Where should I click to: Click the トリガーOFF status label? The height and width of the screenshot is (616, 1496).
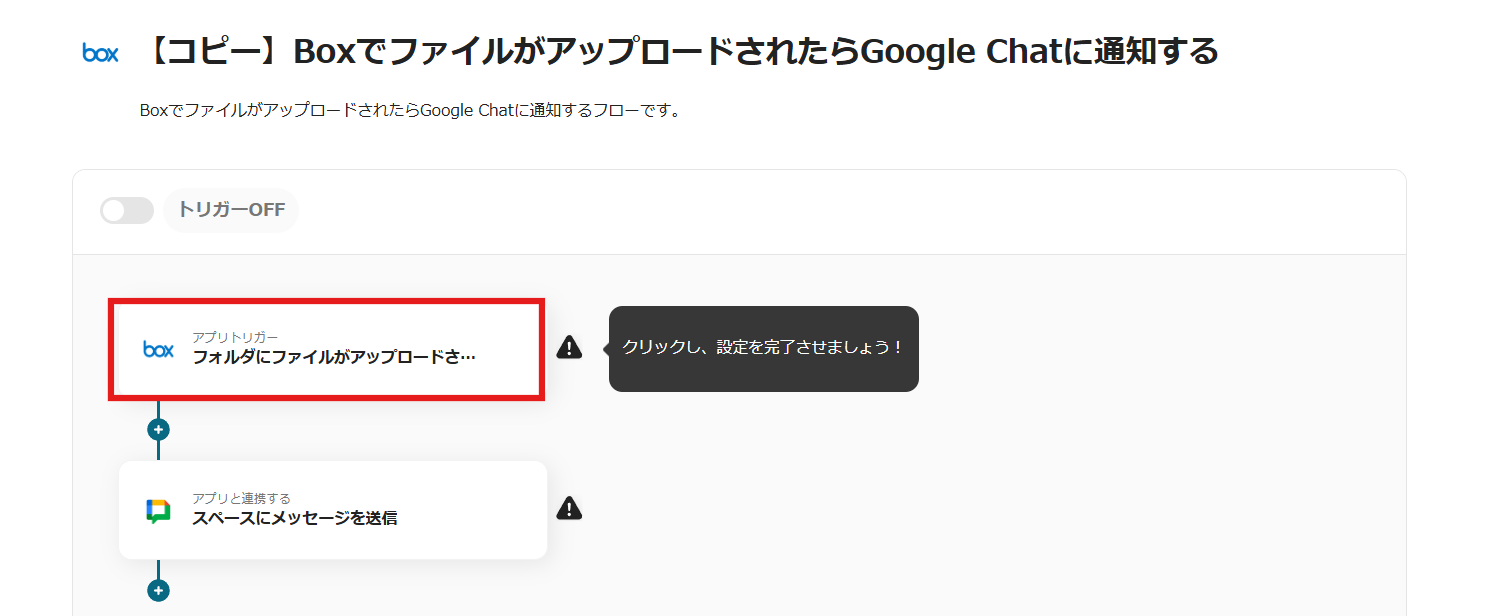[231, 210]
